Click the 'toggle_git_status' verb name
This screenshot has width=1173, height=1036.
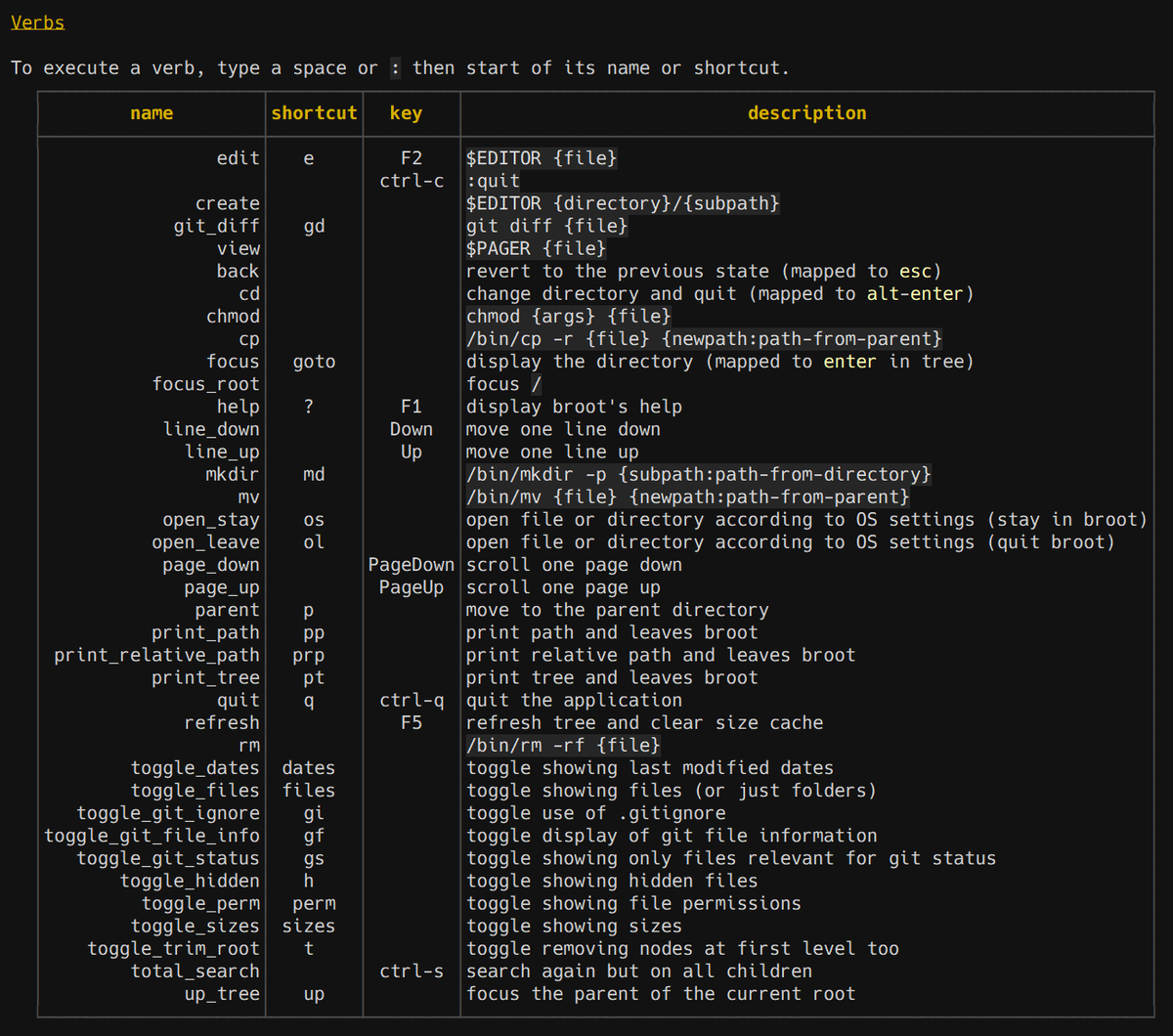[168, 857]
